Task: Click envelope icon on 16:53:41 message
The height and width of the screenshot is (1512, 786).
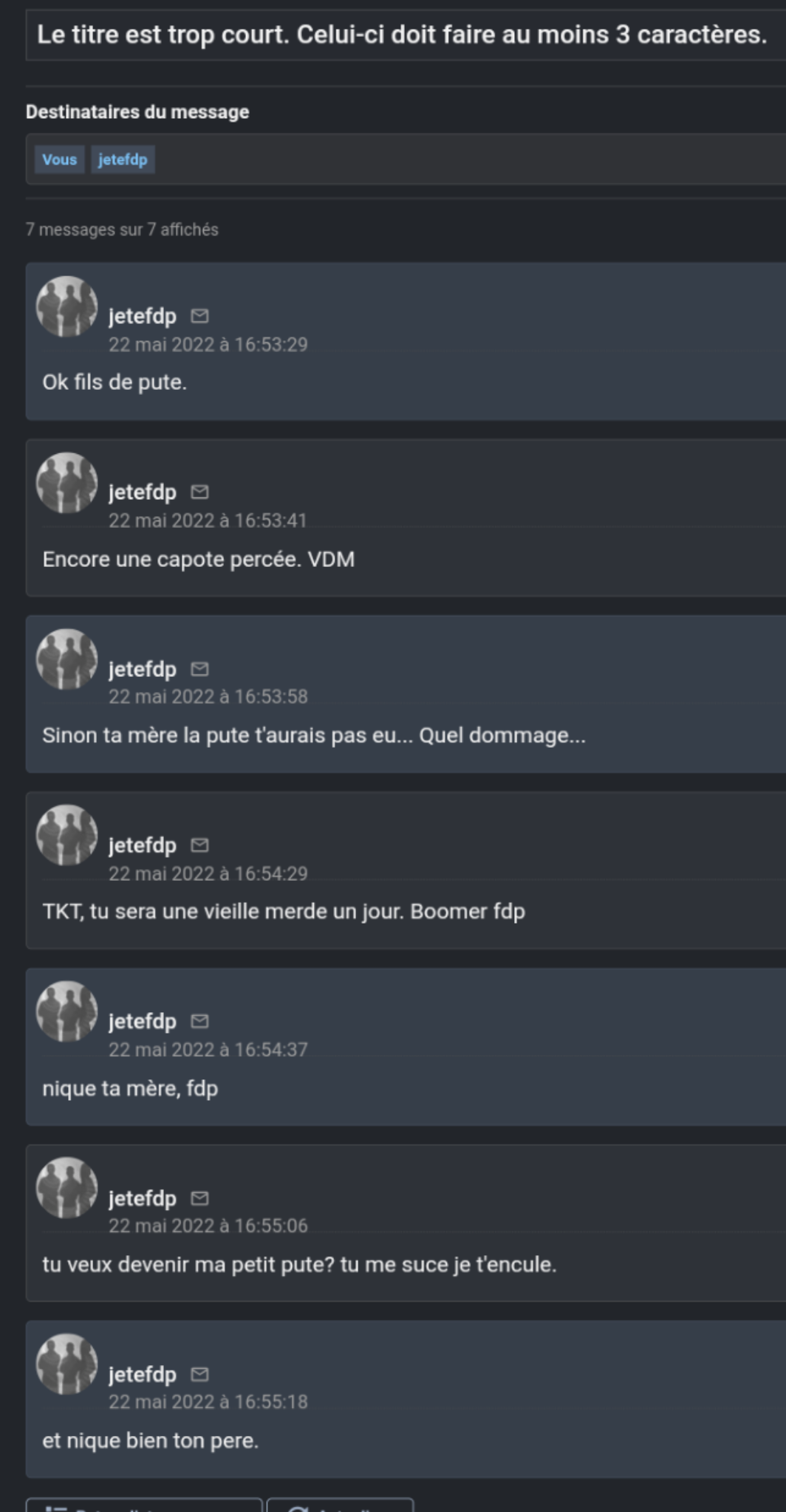Action: click(199, 492)
